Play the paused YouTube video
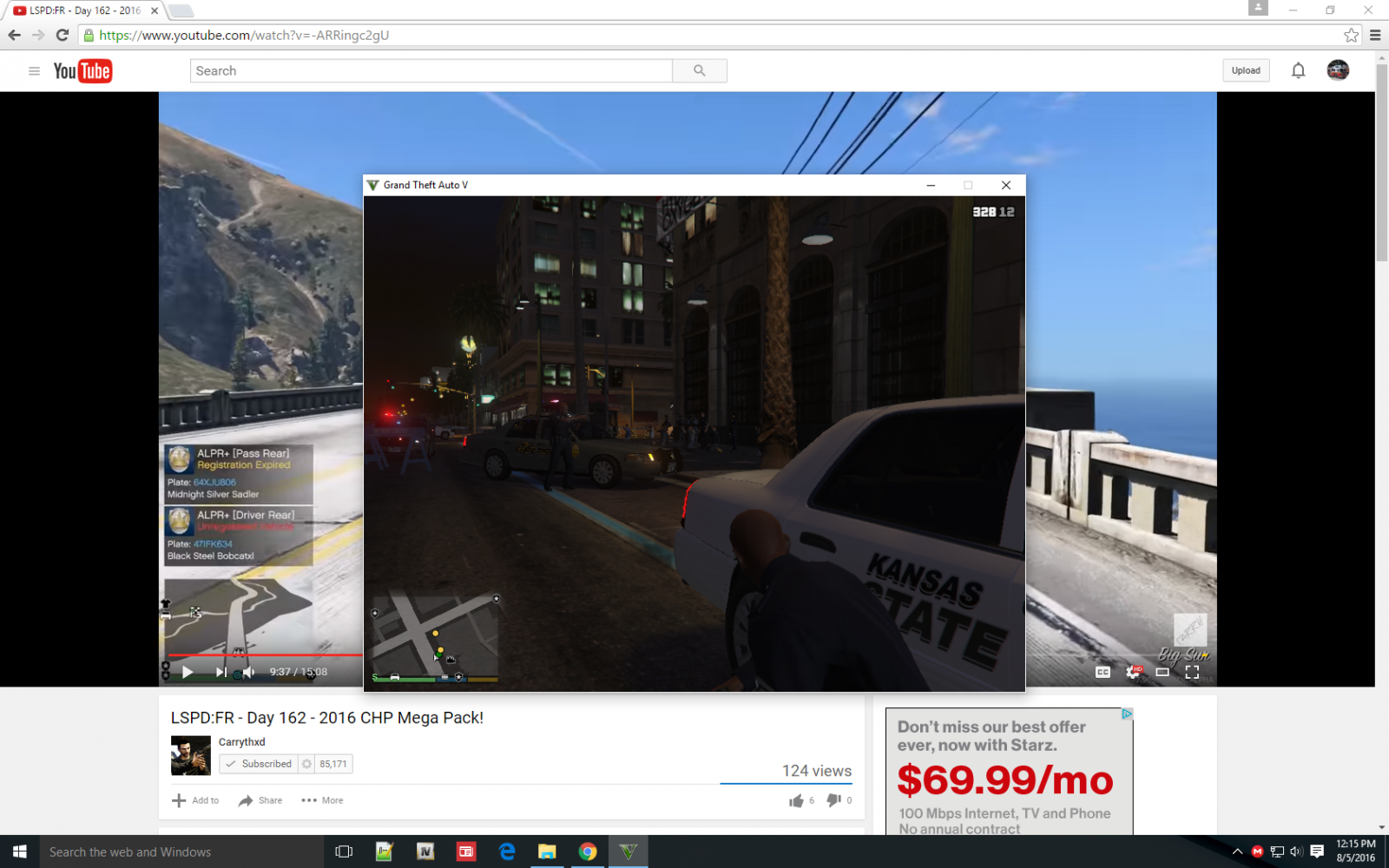Screen dimensions: 1389x868 click(188, 672)
